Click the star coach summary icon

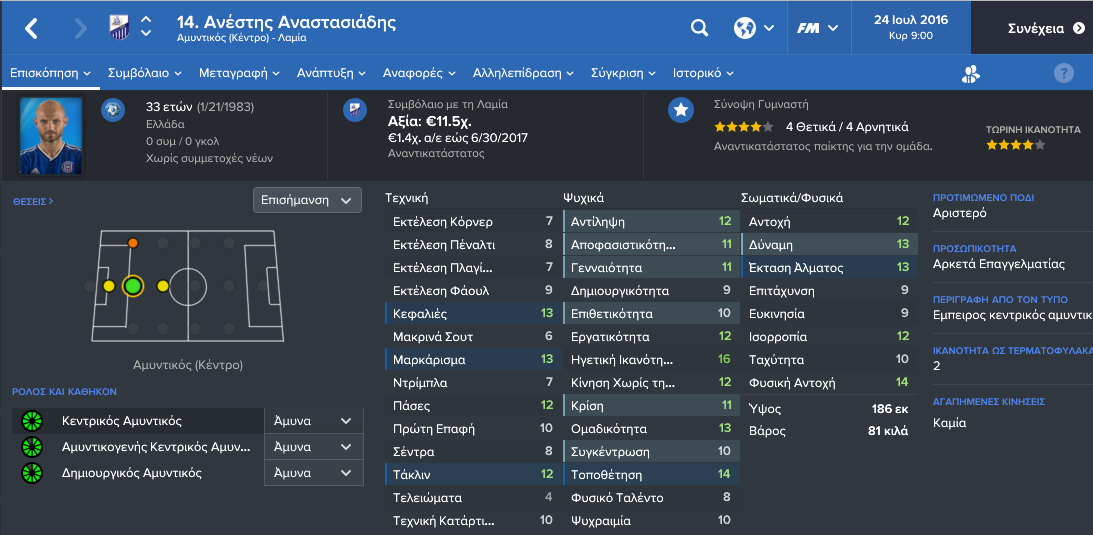[x=680, y=111]
